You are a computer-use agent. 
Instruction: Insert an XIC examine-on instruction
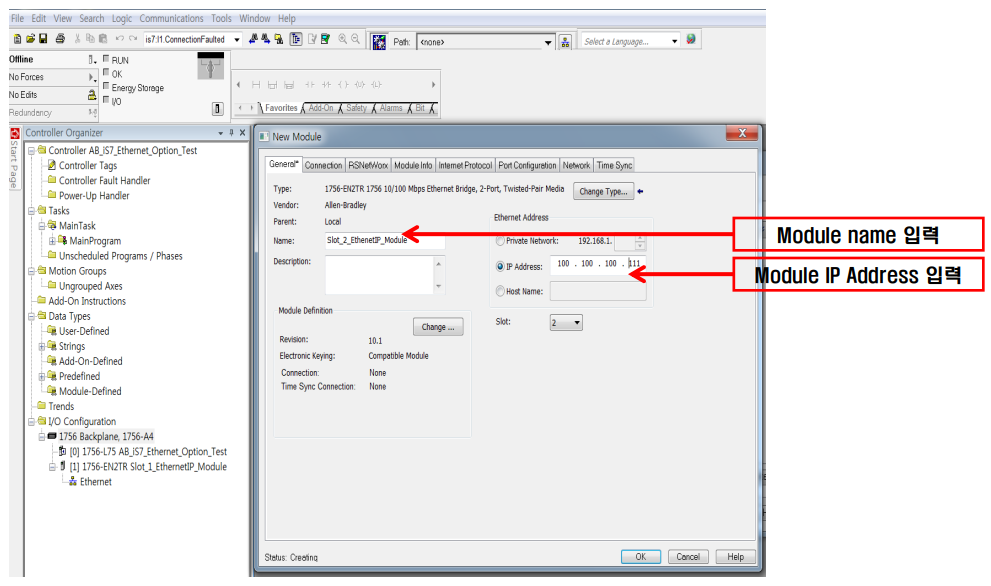(x=309, y=85)
